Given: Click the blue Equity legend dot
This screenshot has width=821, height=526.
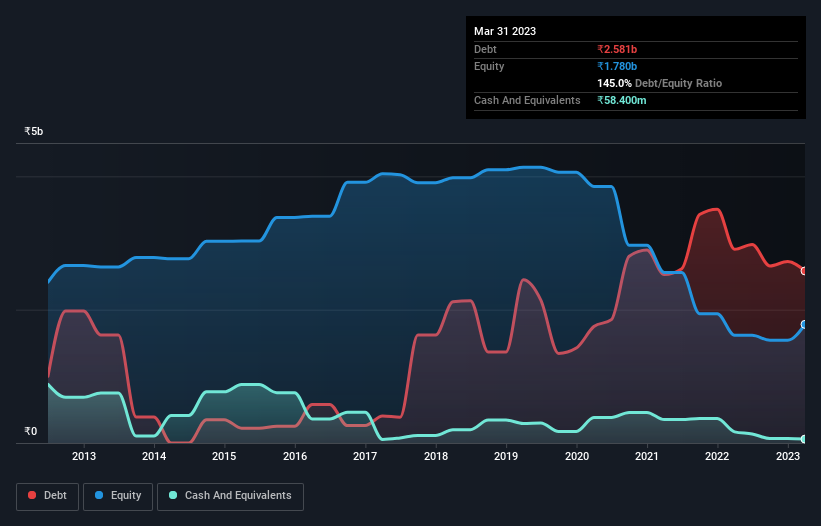Looking at the screenshot, I should click(99, 495).
